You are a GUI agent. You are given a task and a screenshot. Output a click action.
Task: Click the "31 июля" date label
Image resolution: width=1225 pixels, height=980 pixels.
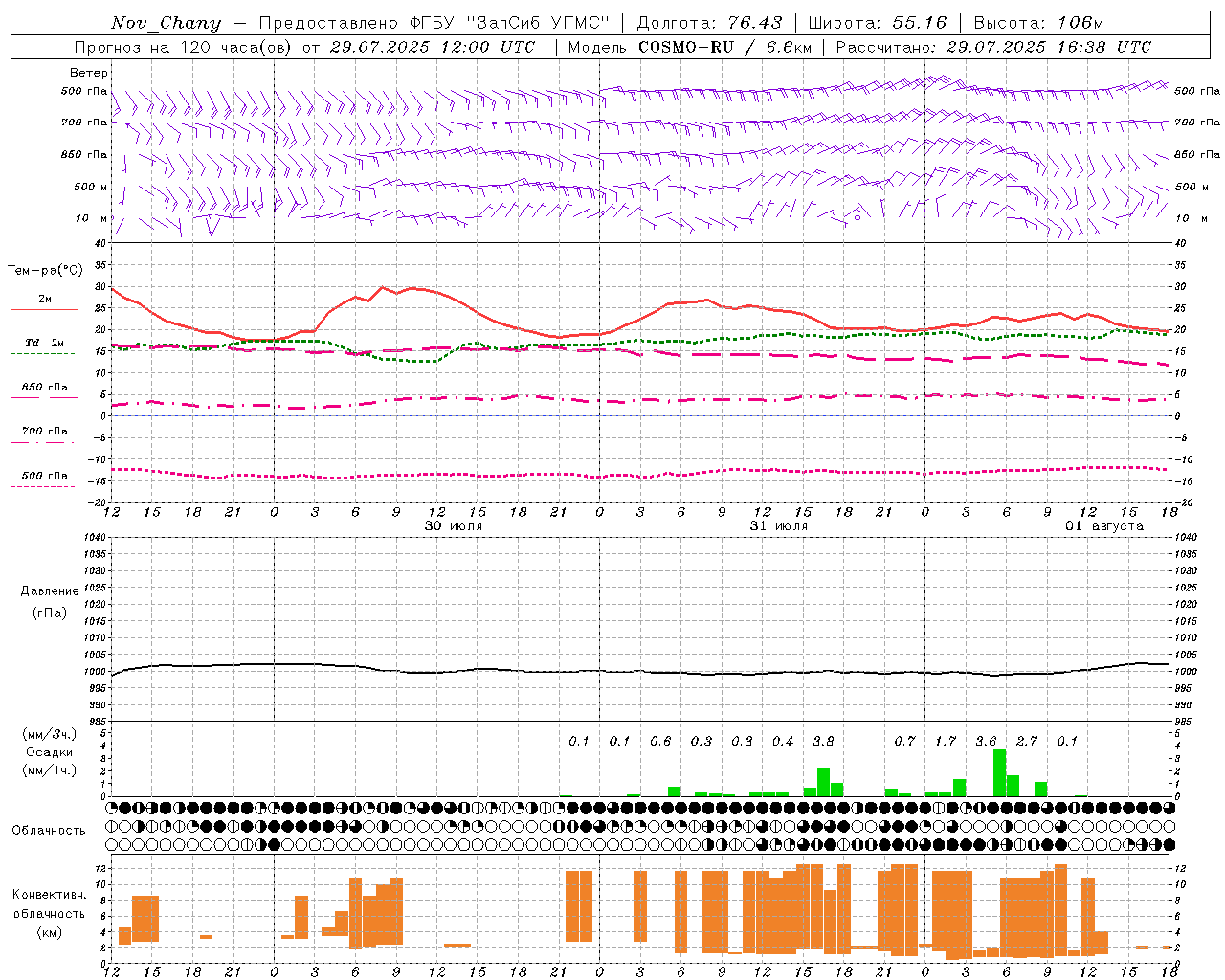click(779, 526)
